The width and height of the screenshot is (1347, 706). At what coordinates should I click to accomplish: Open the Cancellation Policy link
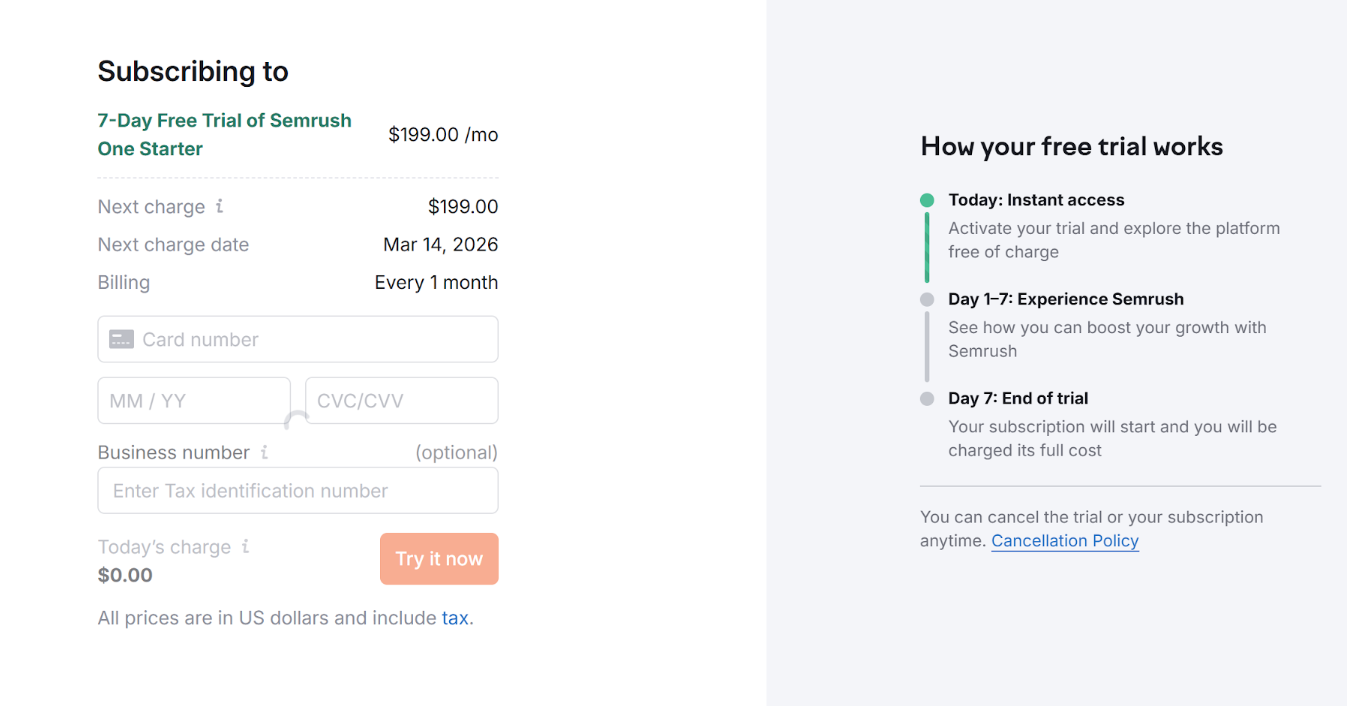tap(1065, 541)
